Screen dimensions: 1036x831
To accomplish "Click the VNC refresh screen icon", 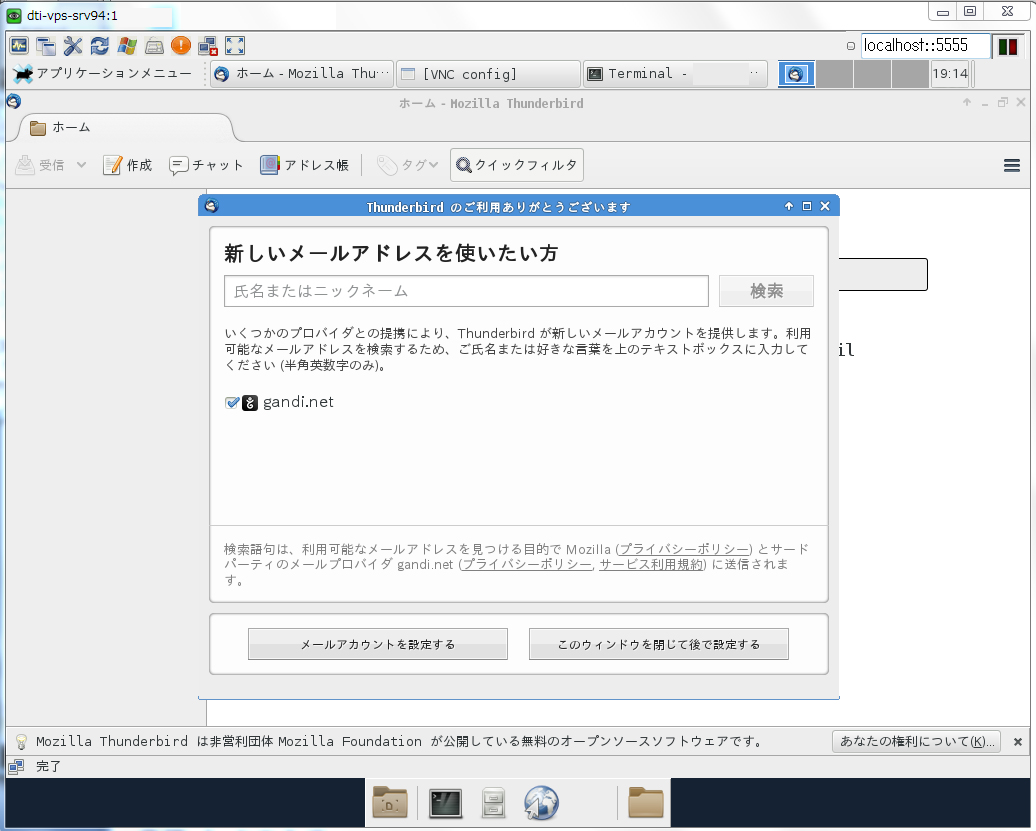I will coord(100,46).
